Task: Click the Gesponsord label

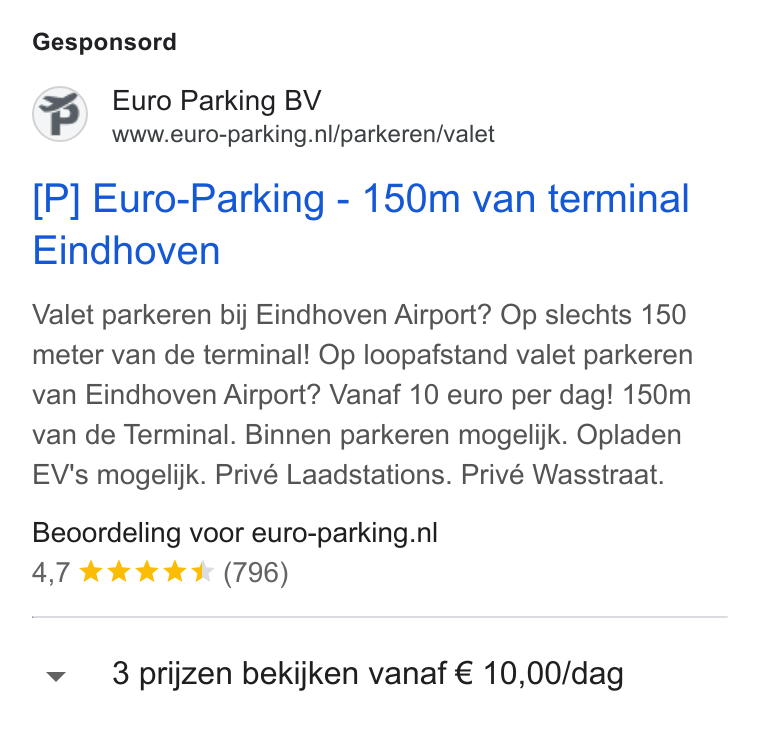Action: pos(104,42)
